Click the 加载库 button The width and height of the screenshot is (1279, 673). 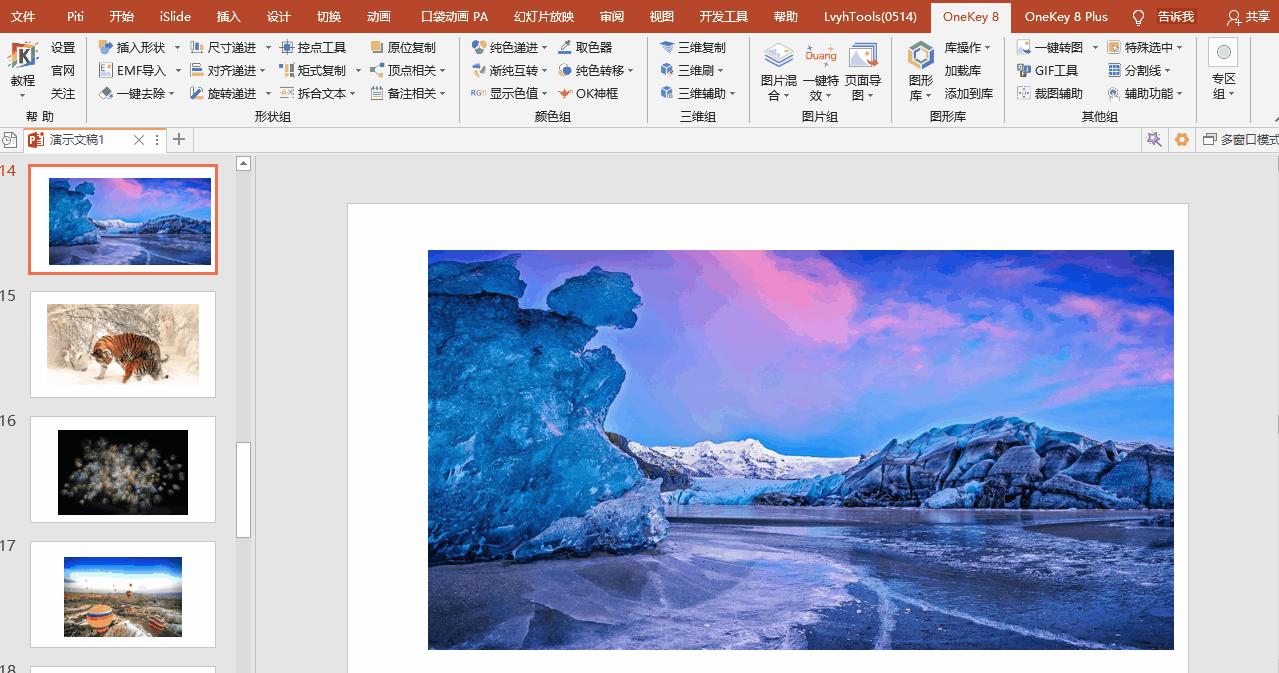pos(962,70)
